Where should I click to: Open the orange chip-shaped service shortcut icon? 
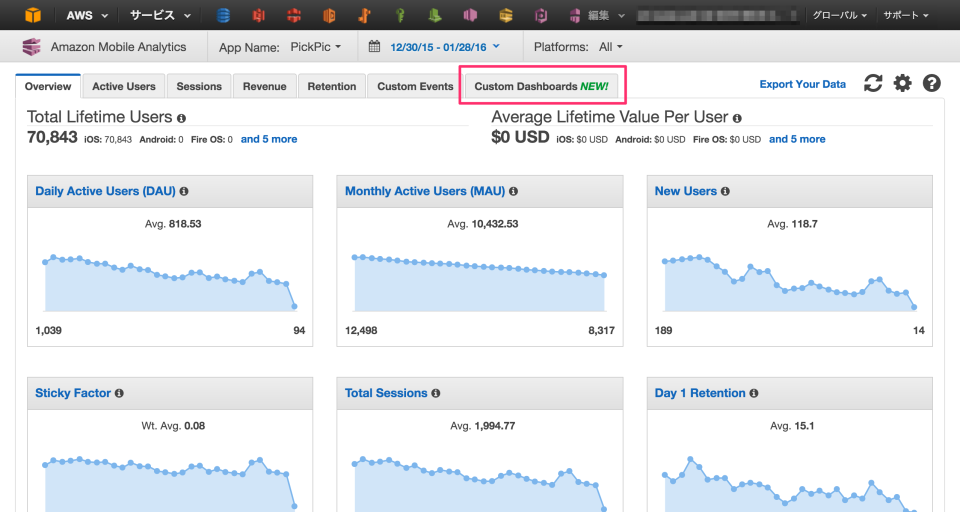(329, 15)
